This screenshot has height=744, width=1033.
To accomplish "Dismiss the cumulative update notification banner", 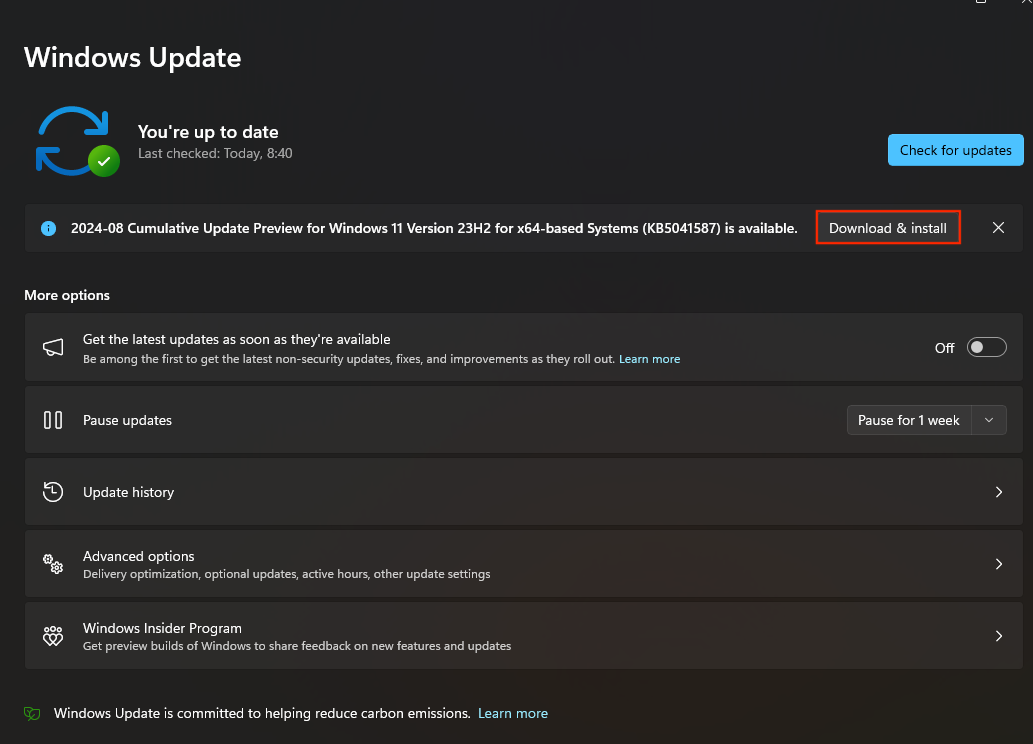I will pos(997,227).
